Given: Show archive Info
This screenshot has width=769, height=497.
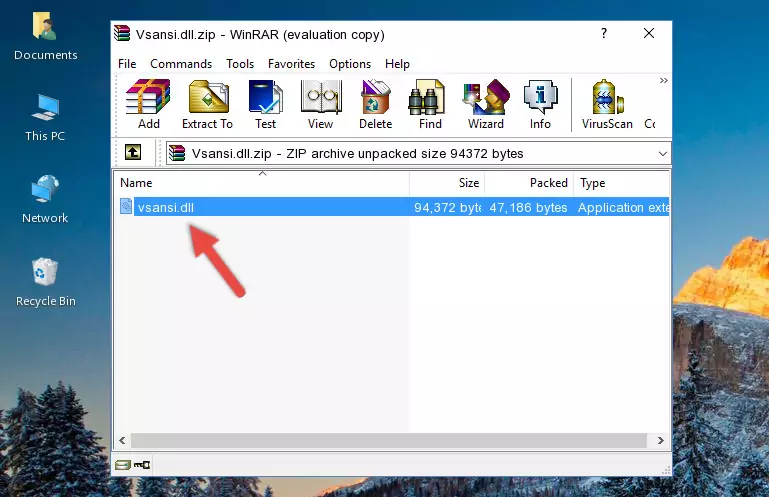Looking at the screenshot, I should coord(540,105).
